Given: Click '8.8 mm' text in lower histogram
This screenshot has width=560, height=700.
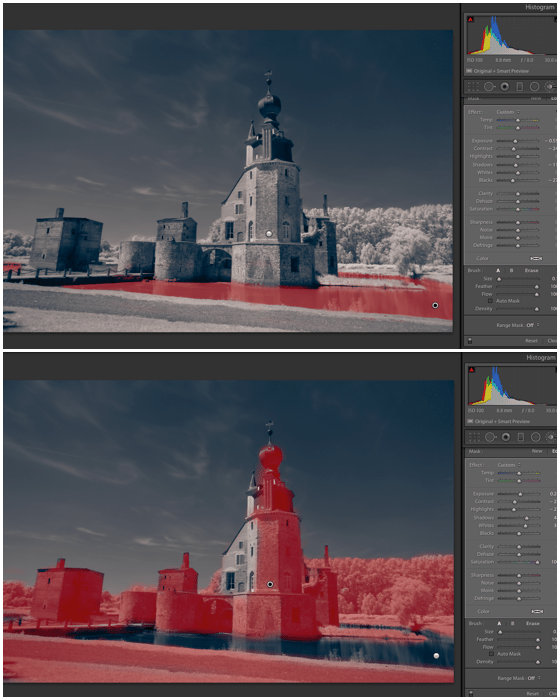Looking at the screenshot, I should pos(504,410).
